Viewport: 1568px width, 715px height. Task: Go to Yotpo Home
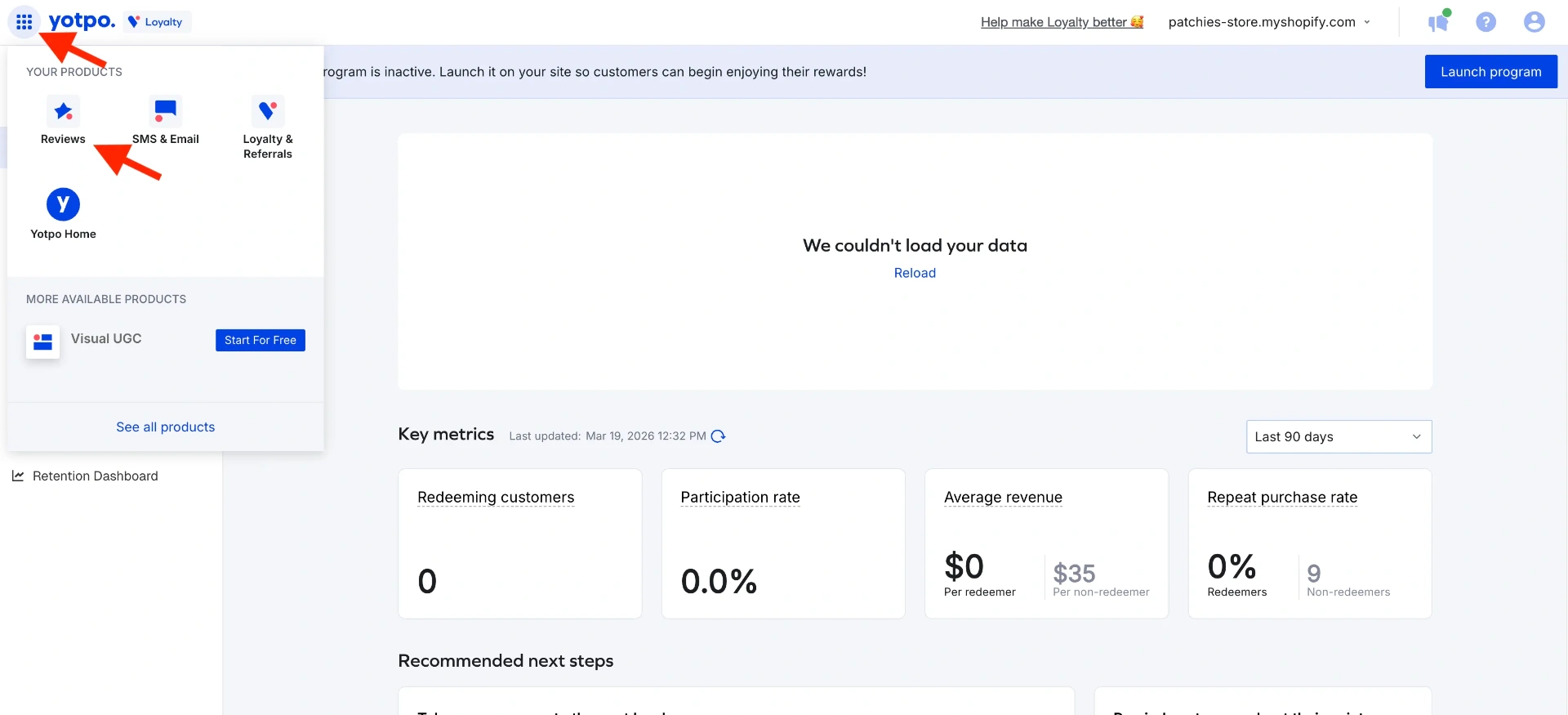[x=63, y=214]
